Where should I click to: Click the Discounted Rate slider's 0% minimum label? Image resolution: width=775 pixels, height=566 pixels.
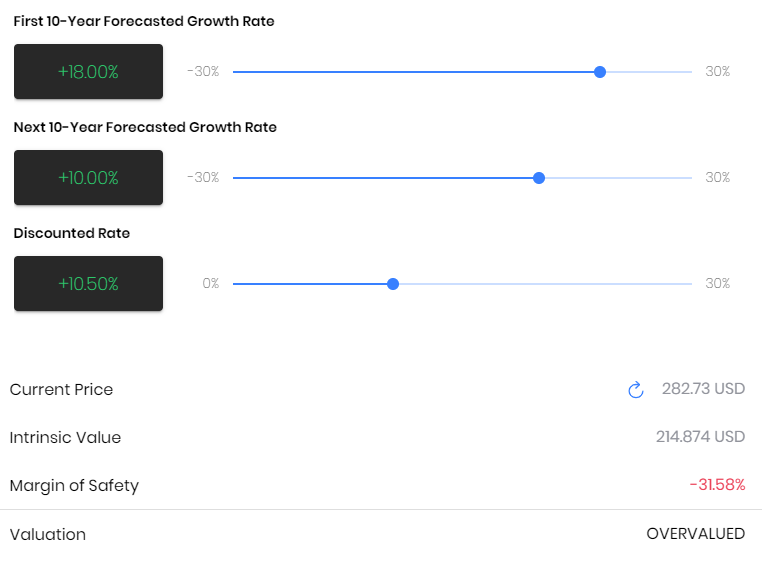coord(211,284)
